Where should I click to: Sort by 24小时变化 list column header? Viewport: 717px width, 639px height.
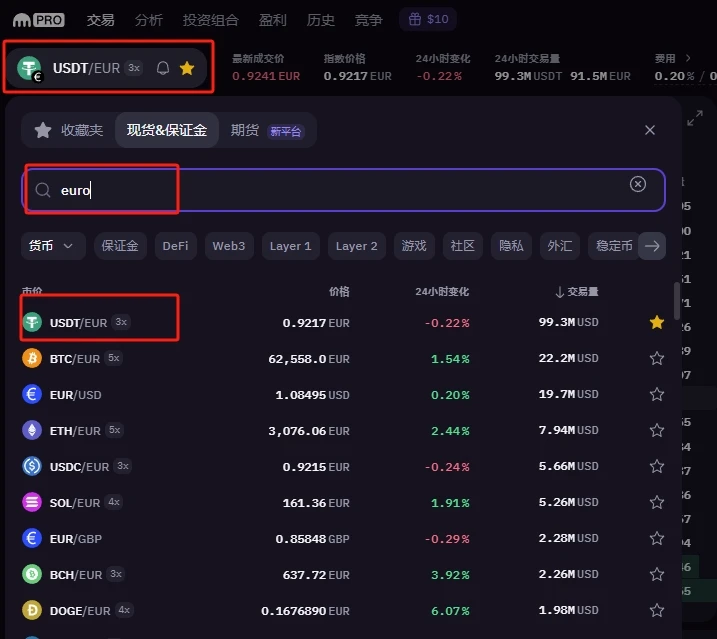coord(442,292)
